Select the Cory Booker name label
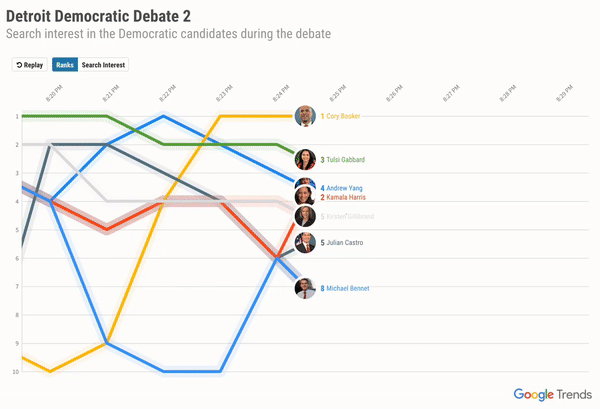The width and height of the screenshot is (600, 409). [343, 117]
